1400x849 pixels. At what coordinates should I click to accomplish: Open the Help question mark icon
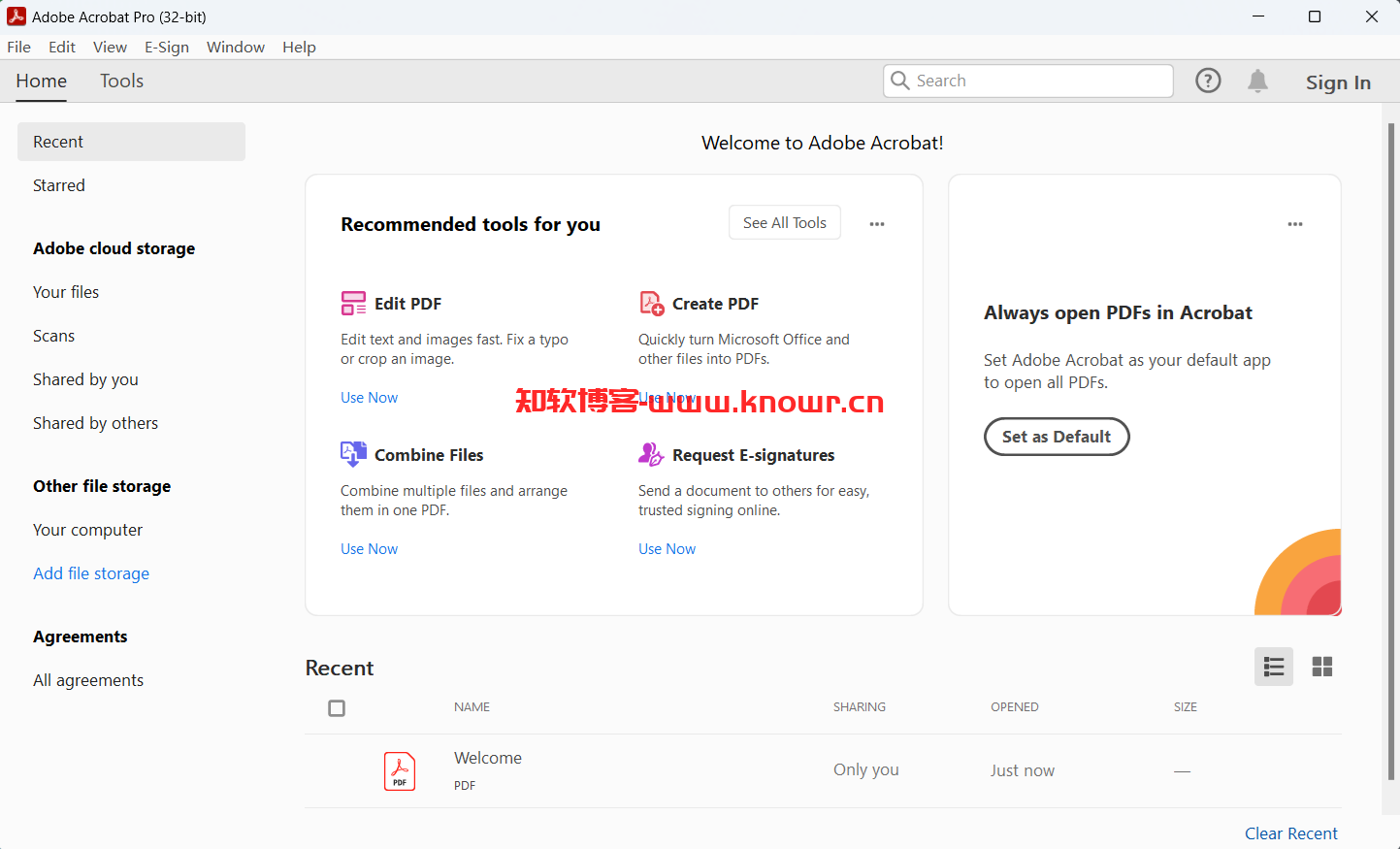point(1208,81)
